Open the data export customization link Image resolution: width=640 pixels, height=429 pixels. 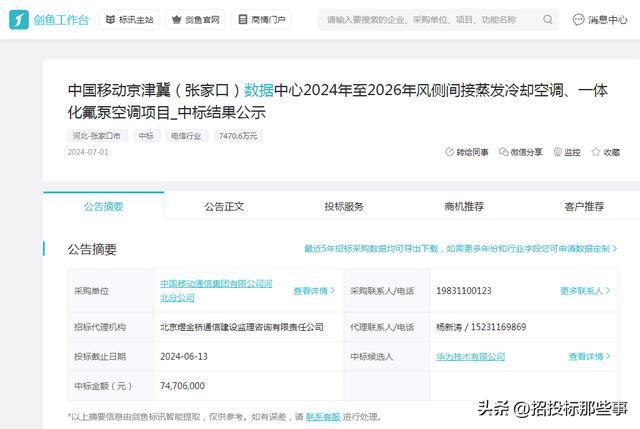coord(461,248)
